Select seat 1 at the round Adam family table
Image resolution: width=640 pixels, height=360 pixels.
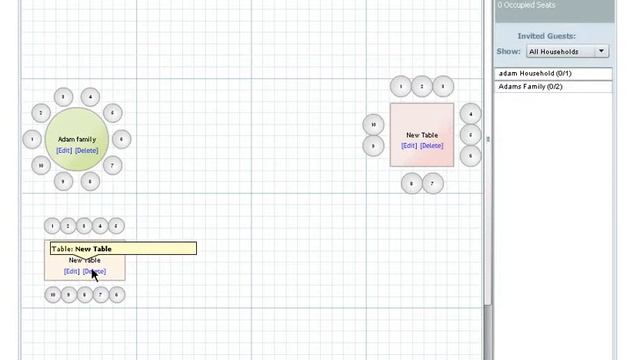pyautogui.click(x=32, y=140)
